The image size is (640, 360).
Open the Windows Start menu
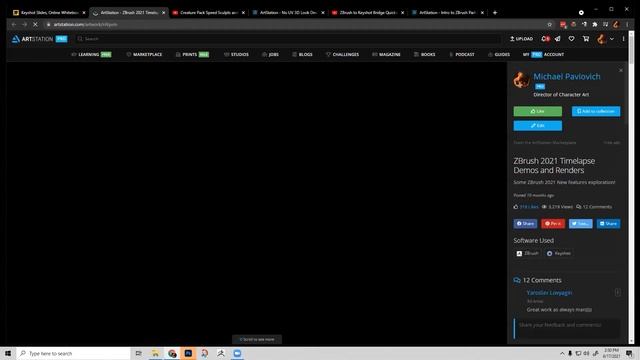[x=8, y=353]
